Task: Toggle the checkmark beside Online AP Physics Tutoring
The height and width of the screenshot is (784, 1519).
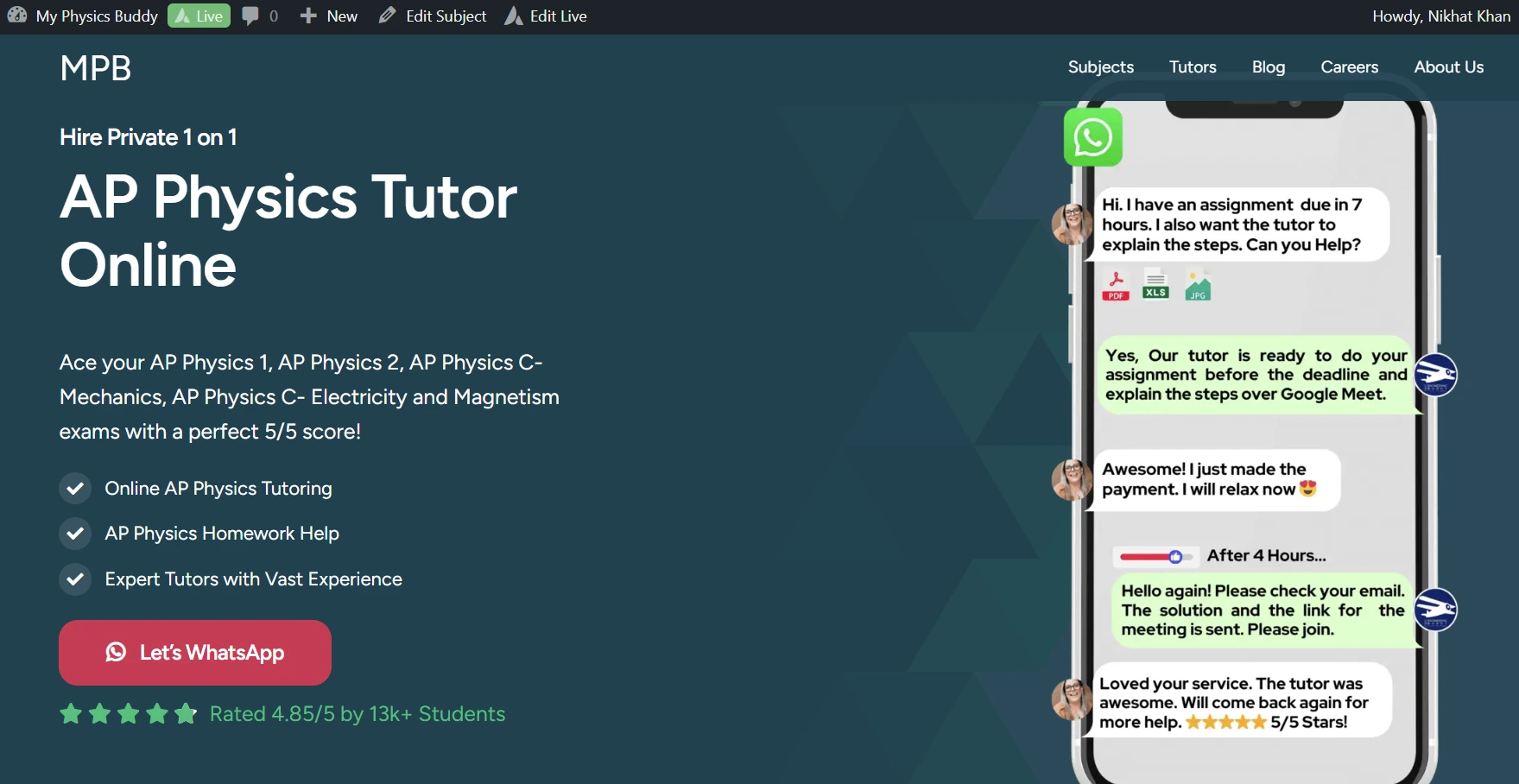Action: tap(75, 488)
